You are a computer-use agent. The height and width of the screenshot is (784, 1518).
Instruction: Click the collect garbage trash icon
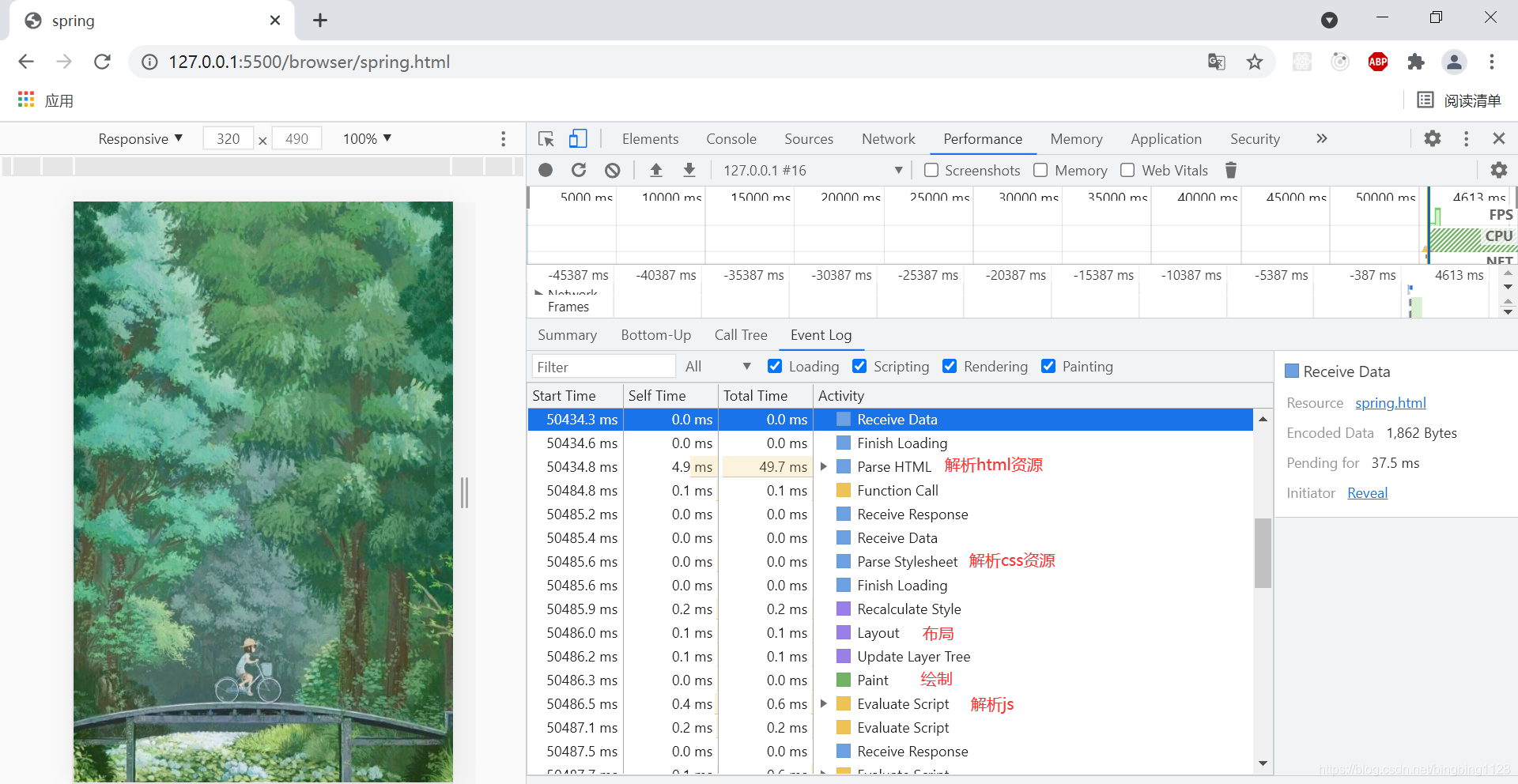(x=1231, y=170)
